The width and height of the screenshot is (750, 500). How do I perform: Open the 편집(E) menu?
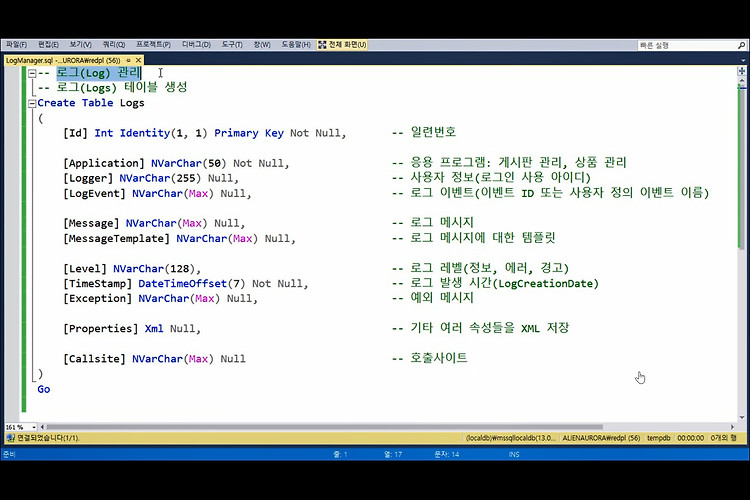click(x=48, y=44)
